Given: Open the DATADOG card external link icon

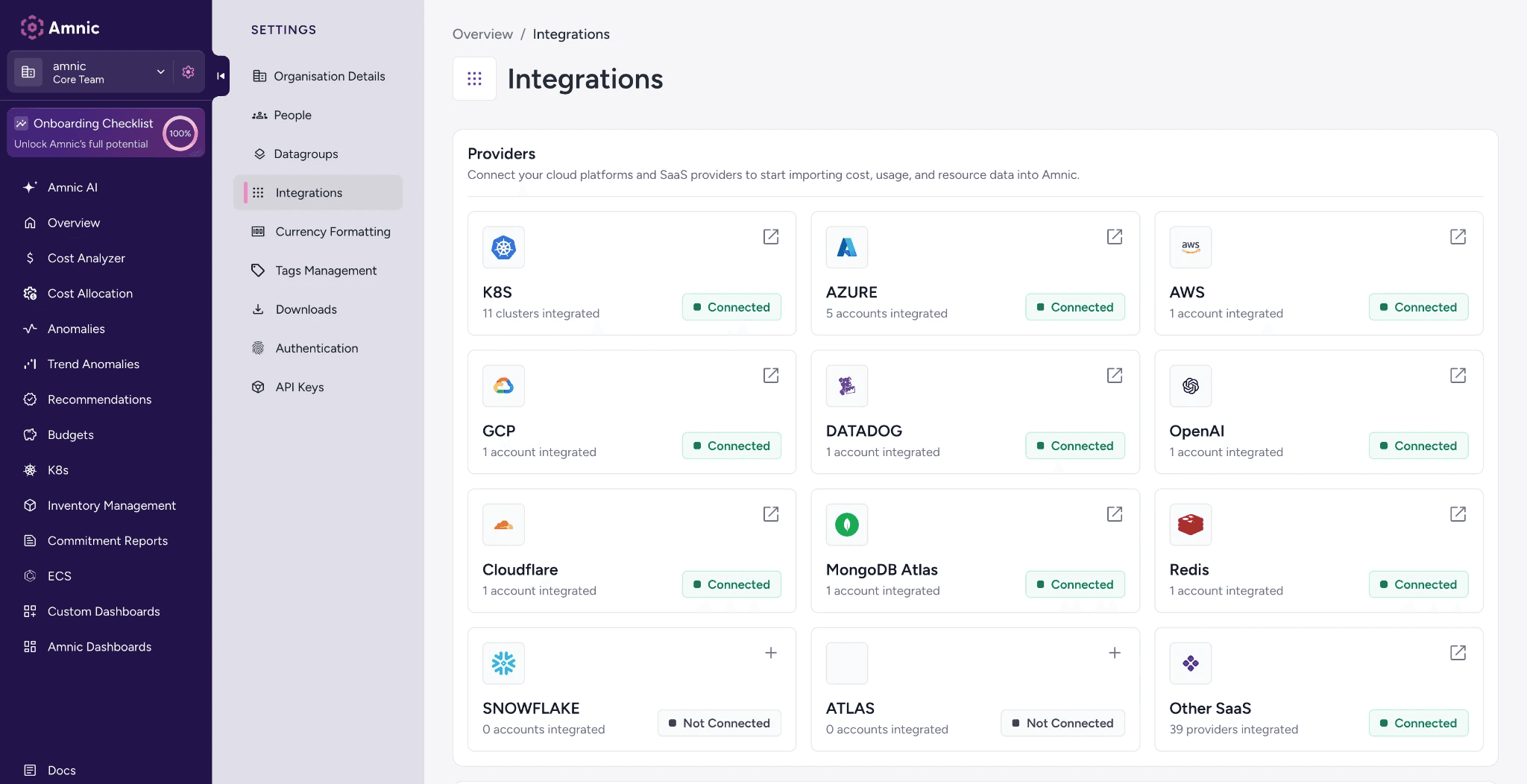Looking at the screenshot, I should point(1115,375).
